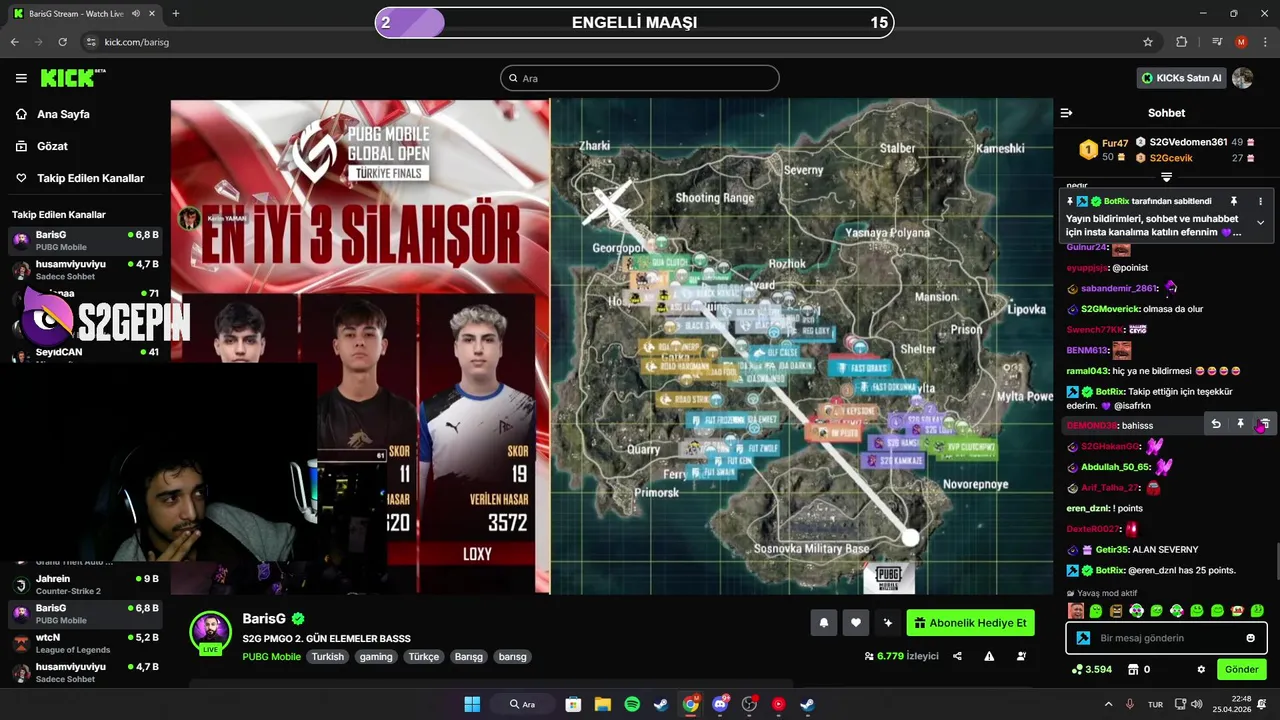Show hidden system tray icons
The image size is (1280, 720).
(x=1108, y=704)
